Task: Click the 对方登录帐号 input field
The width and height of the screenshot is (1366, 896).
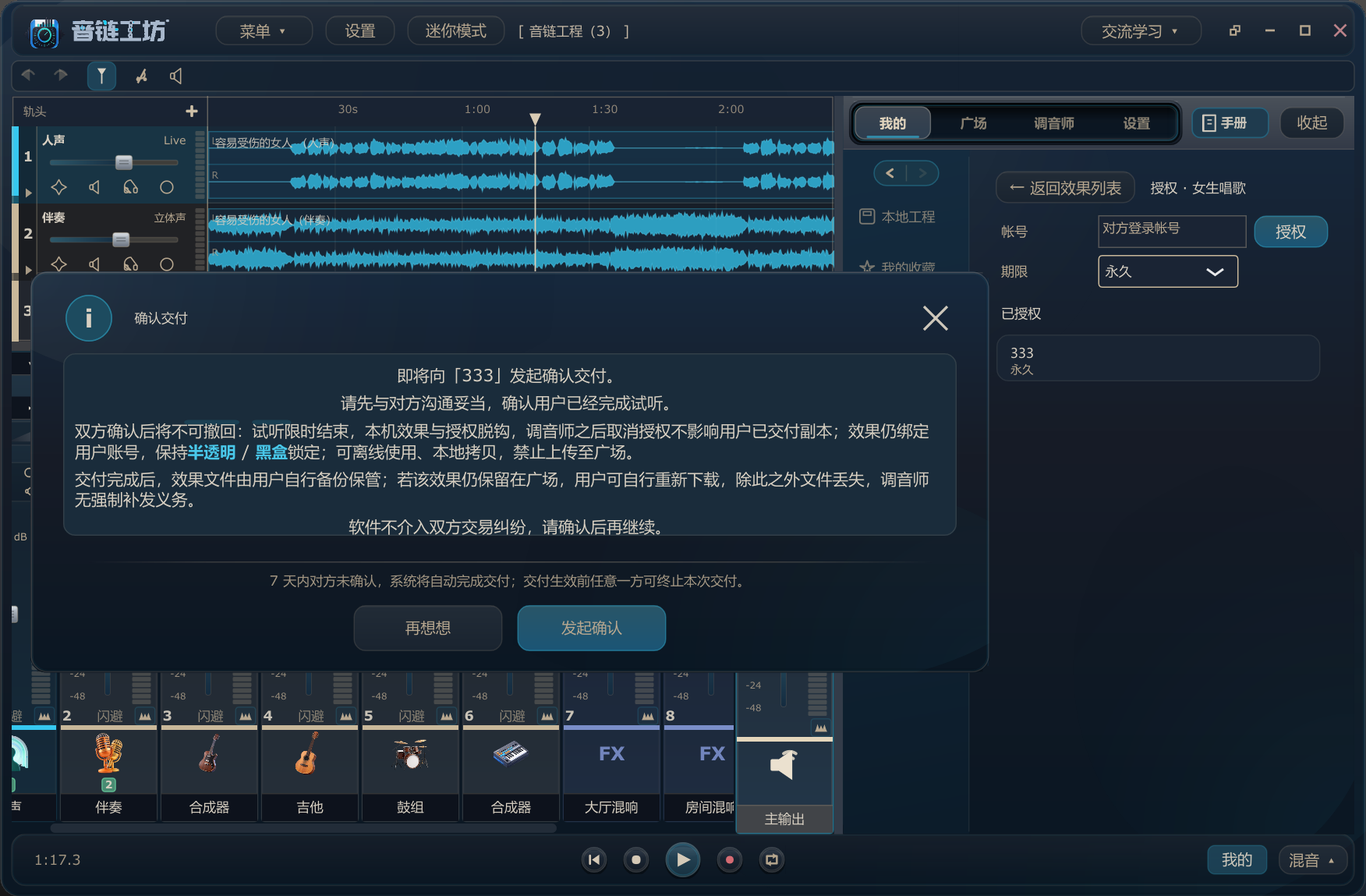Action: click(1172, 232)
